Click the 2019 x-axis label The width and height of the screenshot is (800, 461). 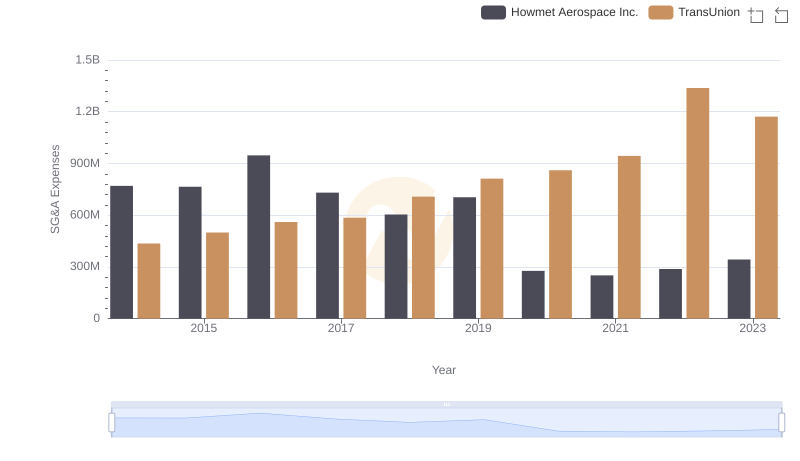[478, 328]
